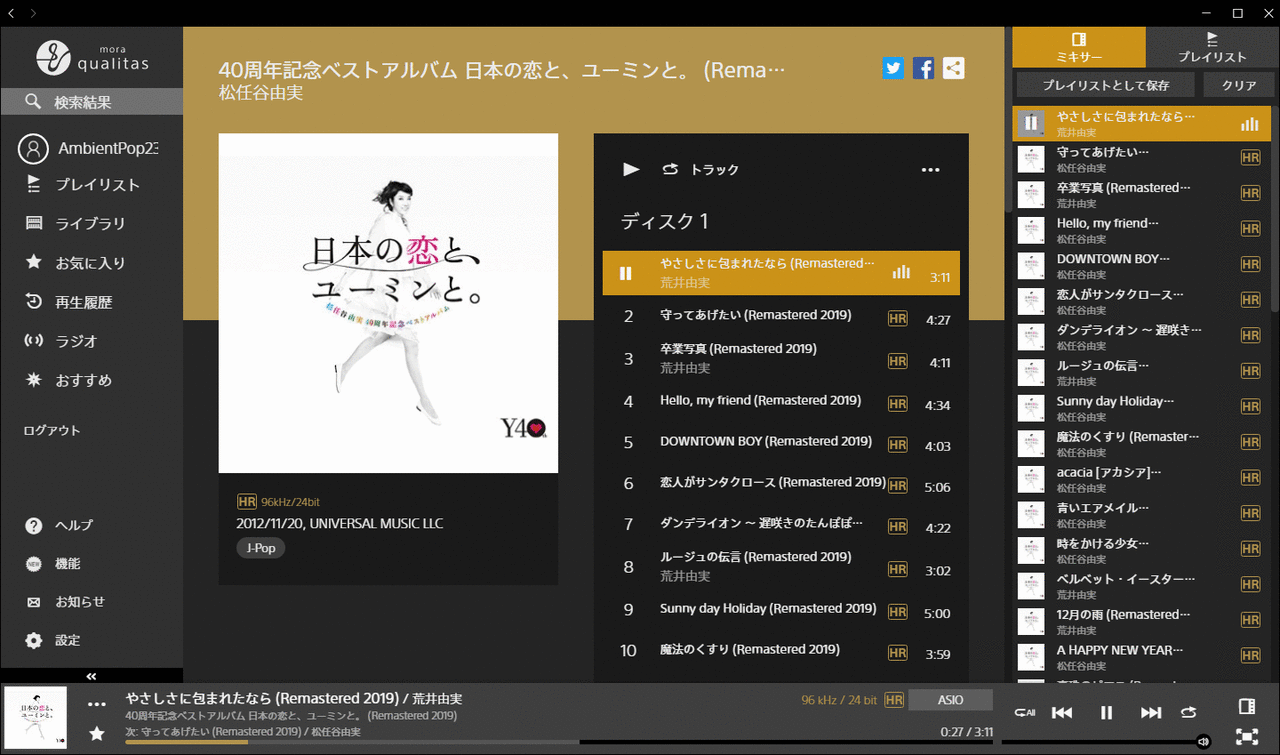
Task: Share album on Facebook
Action: 924,68
